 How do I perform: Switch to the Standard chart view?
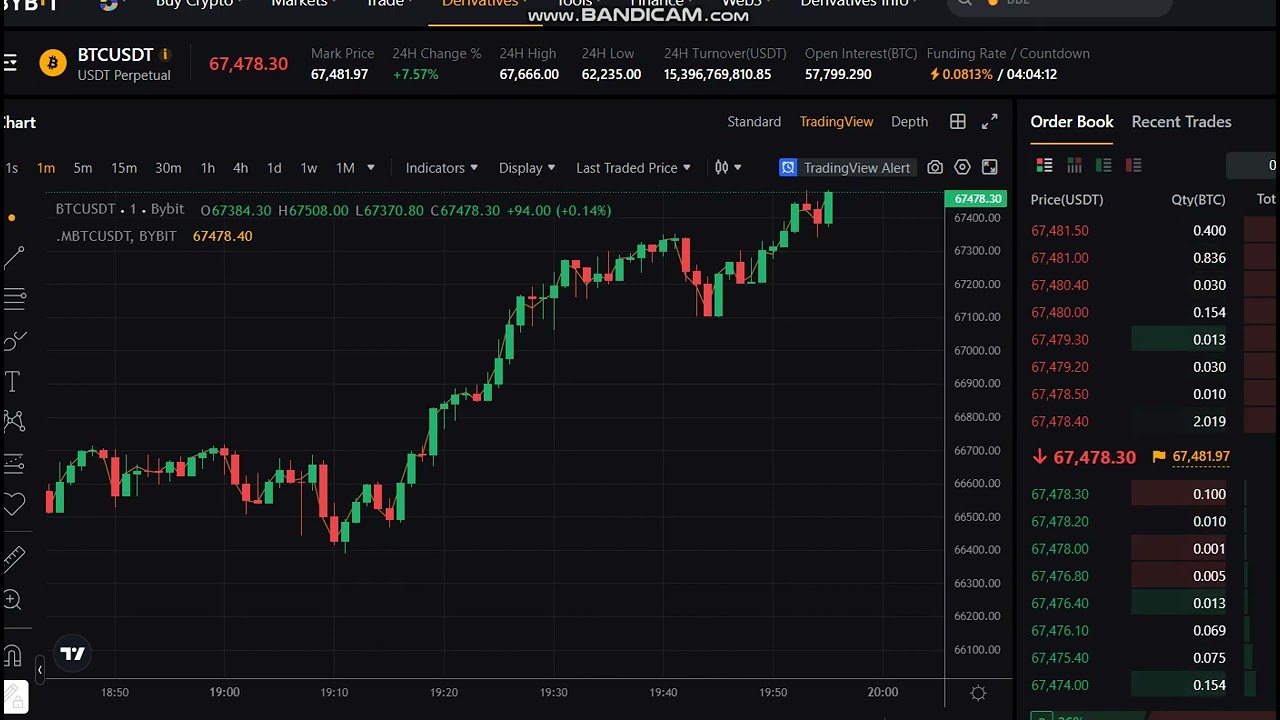[x=754, y=121]
